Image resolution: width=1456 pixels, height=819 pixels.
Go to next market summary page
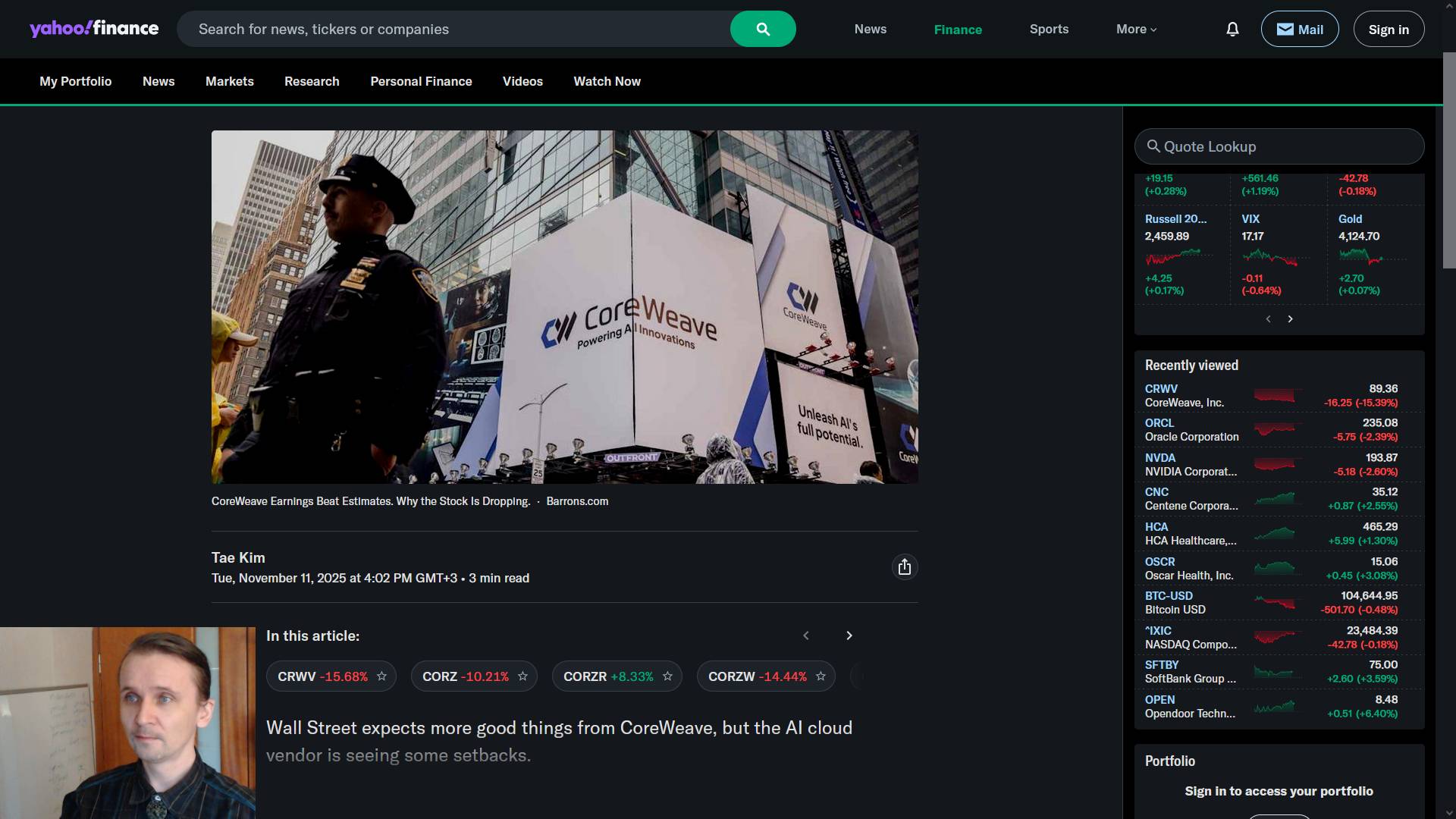1290,319
